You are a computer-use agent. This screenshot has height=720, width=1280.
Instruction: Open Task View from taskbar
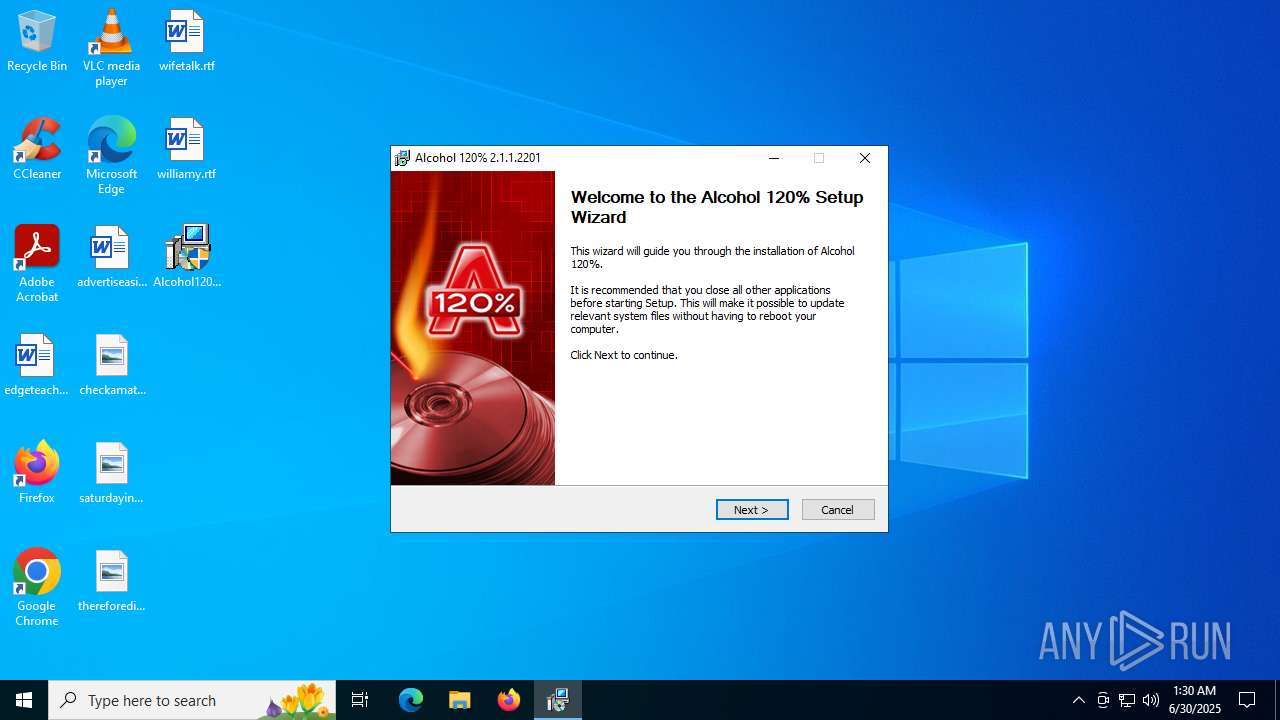click(360, 700)
